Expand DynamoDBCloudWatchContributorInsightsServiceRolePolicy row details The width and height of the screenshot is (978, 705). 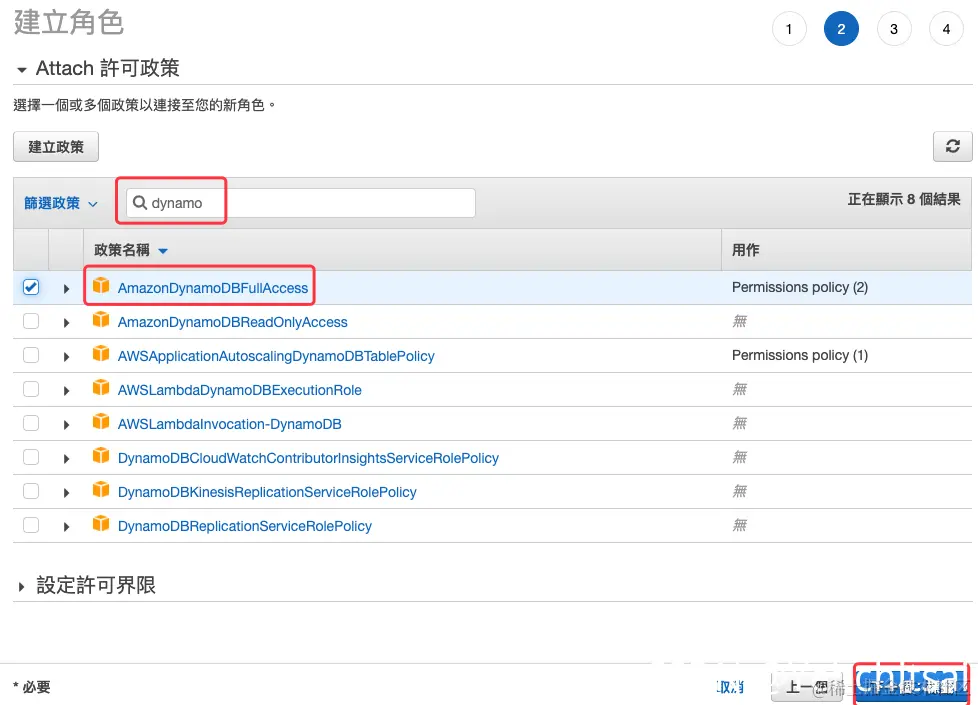66,459
